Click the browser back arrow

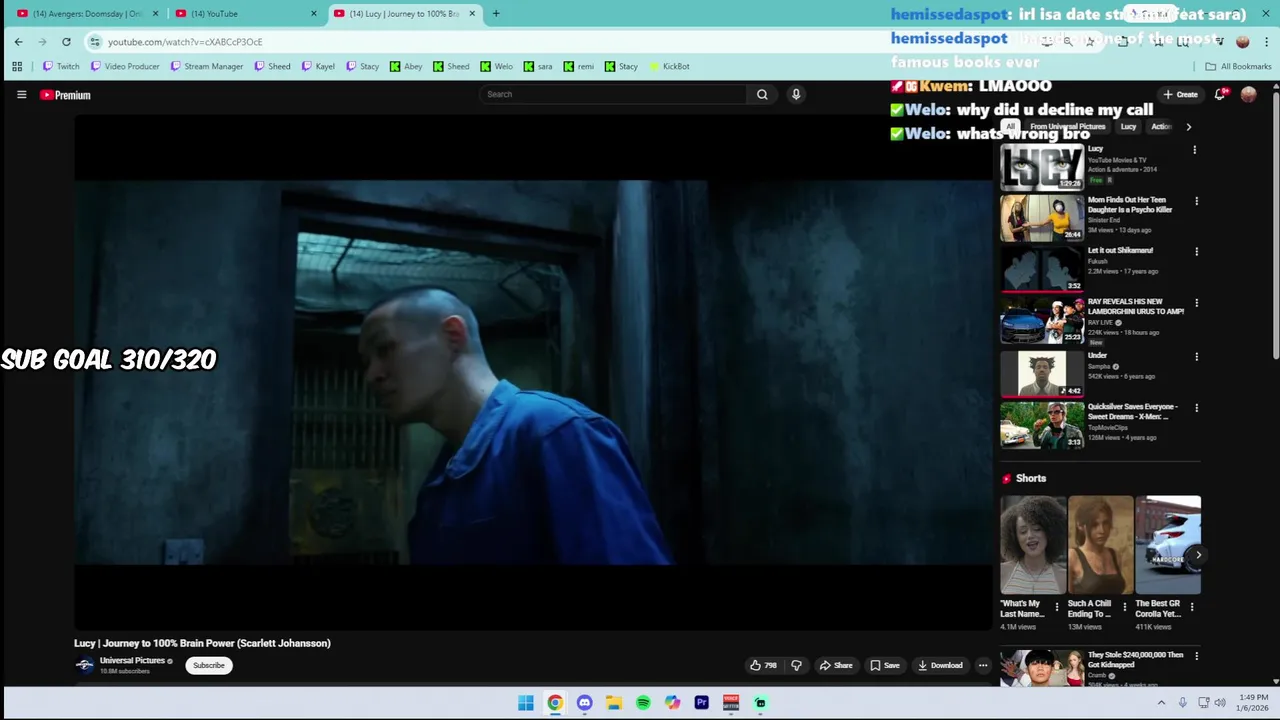18,42
